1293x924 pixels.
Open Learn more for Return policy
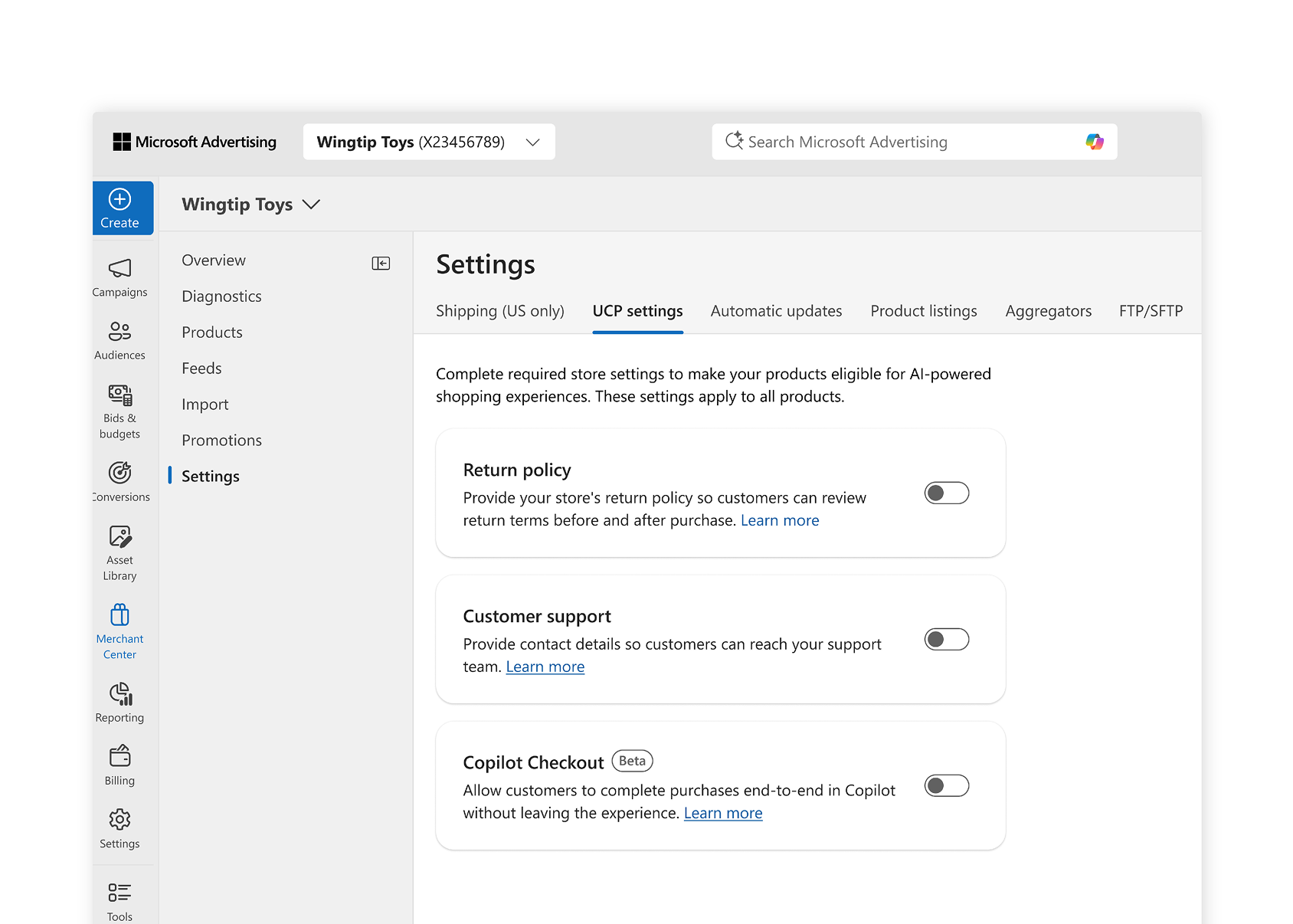(x=780, y=520)
